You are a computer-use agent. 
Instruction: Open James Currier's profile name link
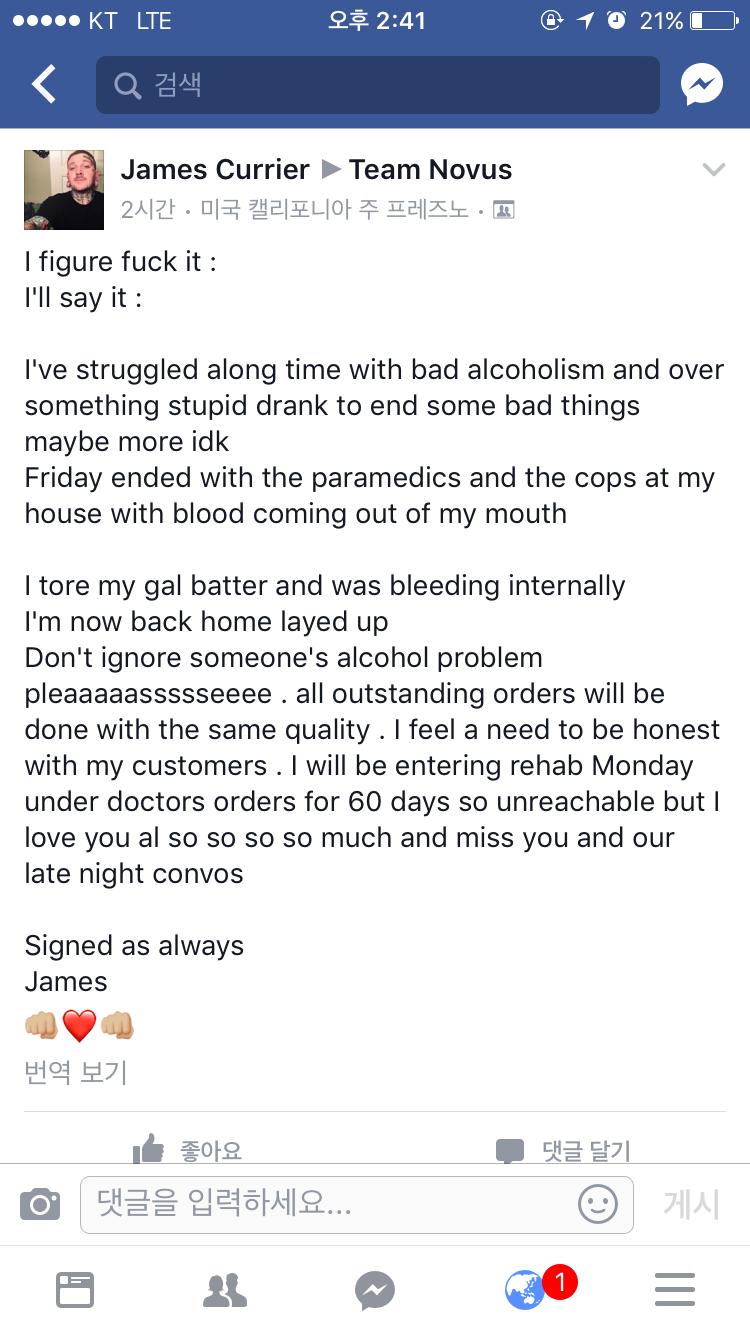215,170
